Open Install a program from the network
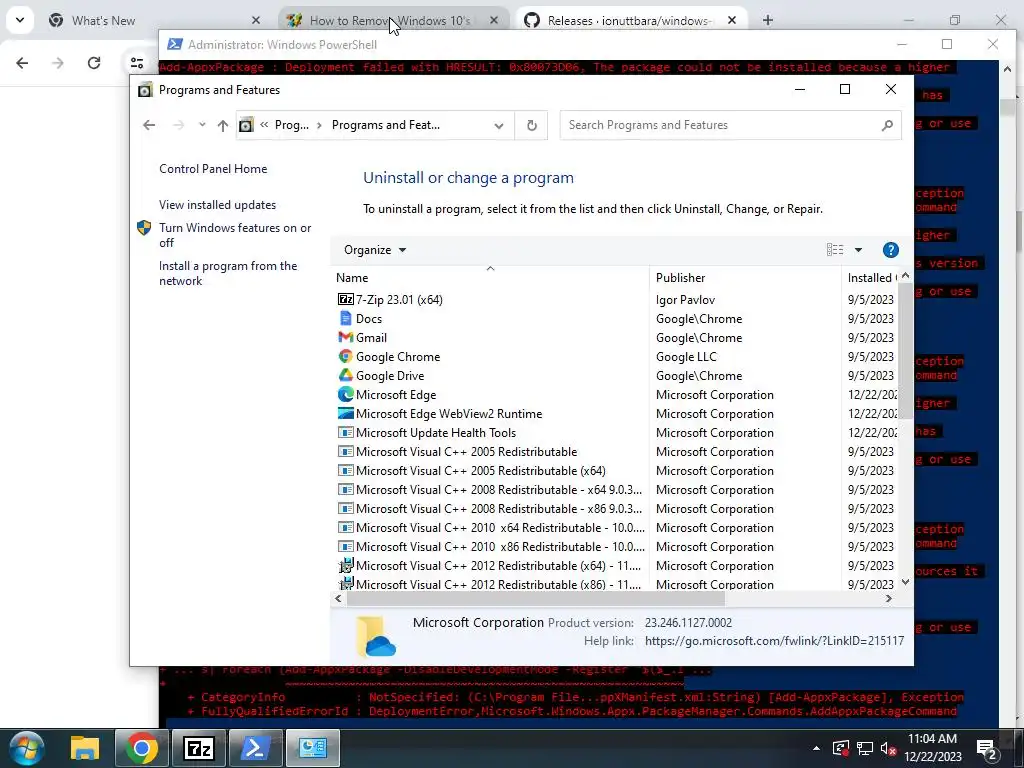The width and height of the screenshot is (1024, 768). point(228,273)
